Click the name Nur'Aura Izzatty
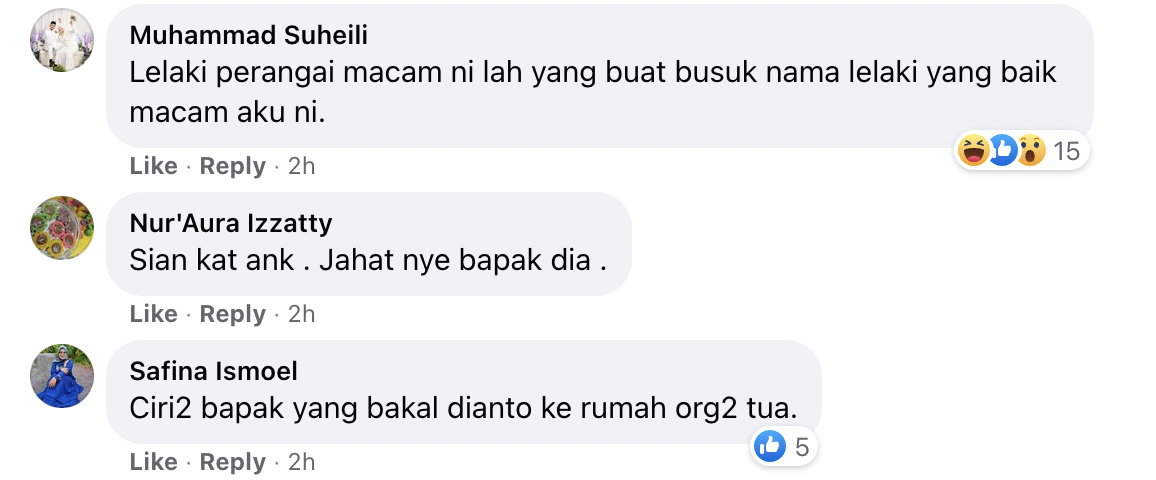 tap(231, 223)
